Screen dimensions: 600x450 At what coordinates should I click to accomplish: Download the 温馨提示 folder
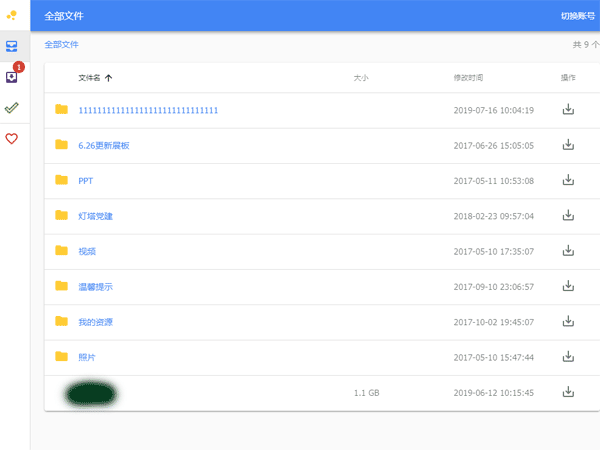point(568,286)
